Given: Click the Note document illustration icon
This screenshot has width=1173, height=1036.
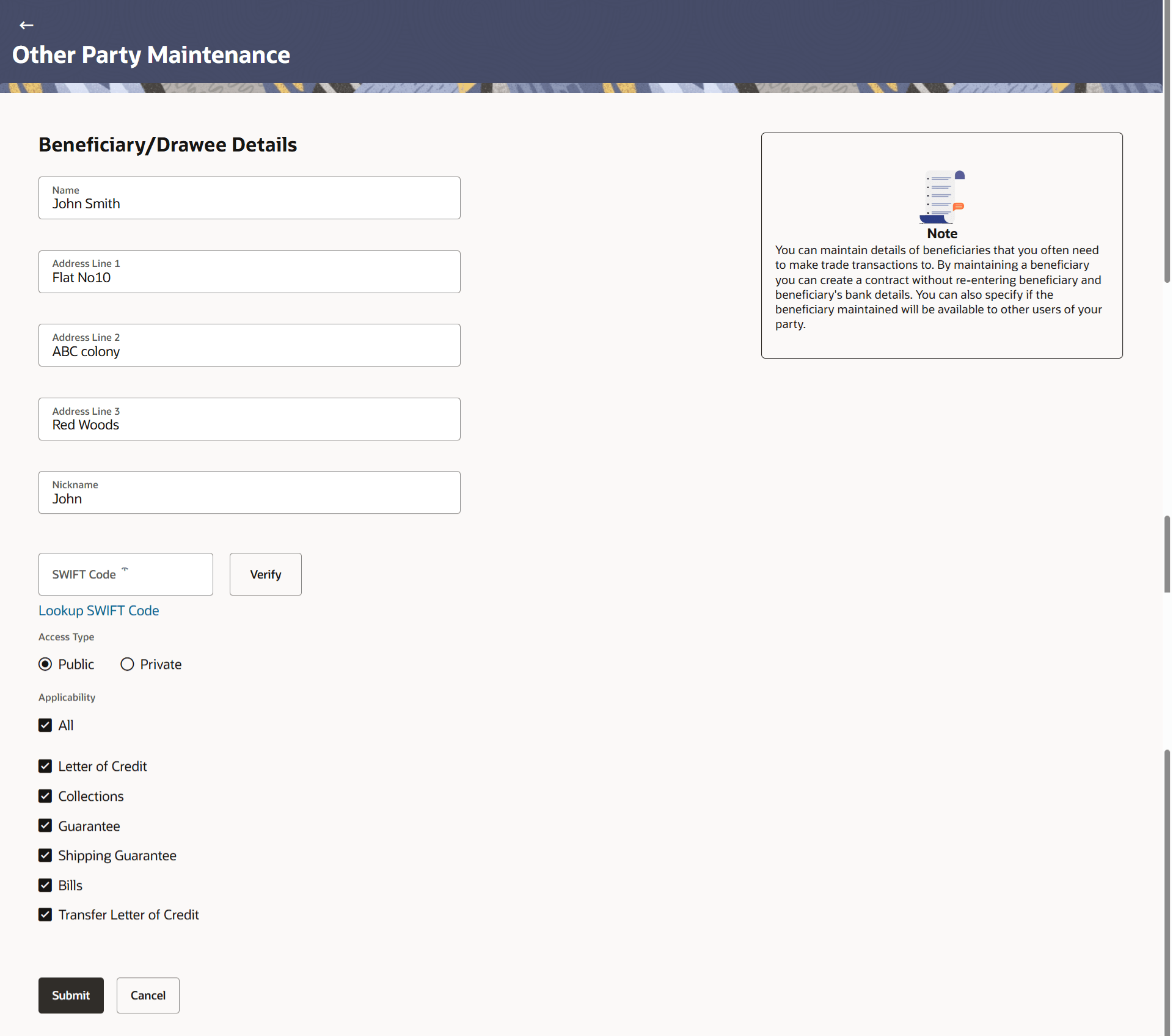Looking at the screenshot, I should 941,197.
